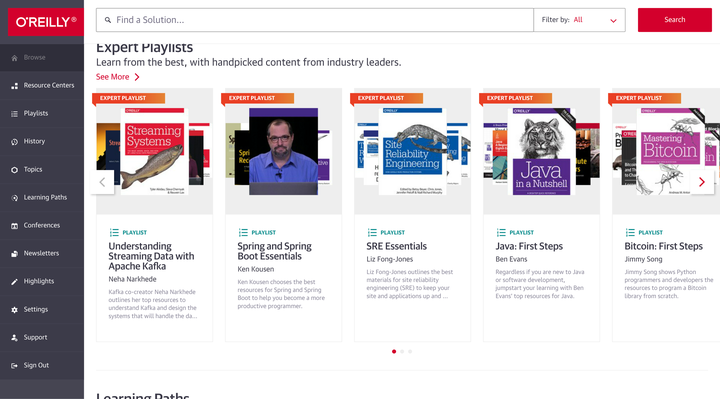Click author name Liz Fong-Jones
Image resolution: width=720 pixels, height=399 pixels.
(x=389, y=259)
